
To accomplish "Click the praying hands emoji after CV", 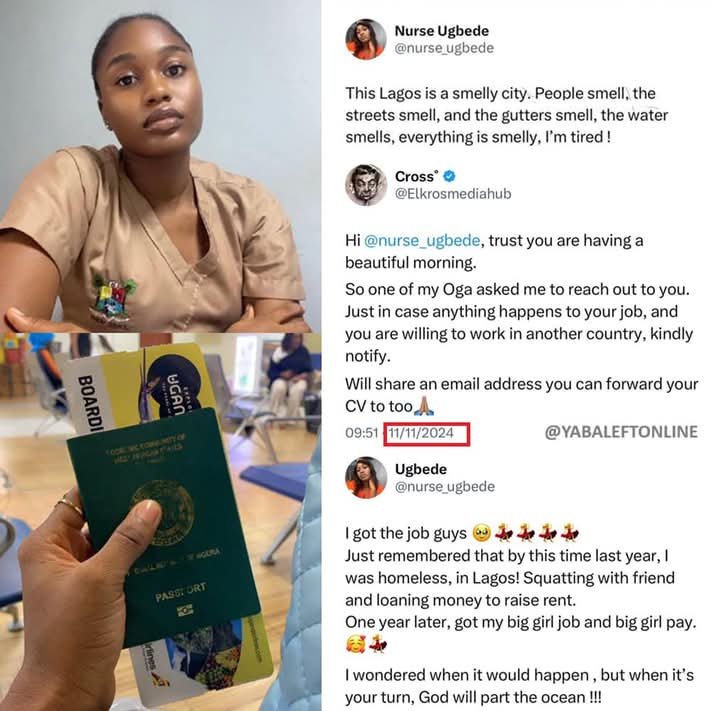I will [424, 406].
